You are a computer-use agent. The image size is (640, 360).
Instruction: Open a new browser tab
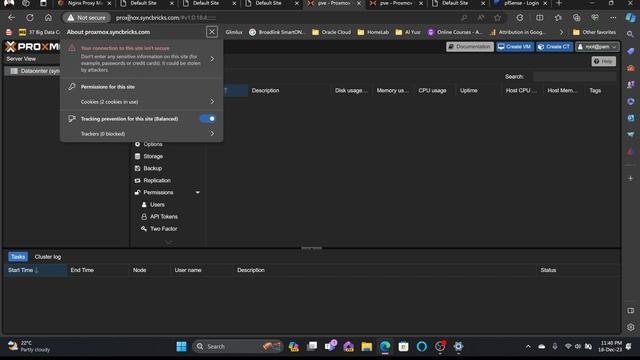point(559,3)
